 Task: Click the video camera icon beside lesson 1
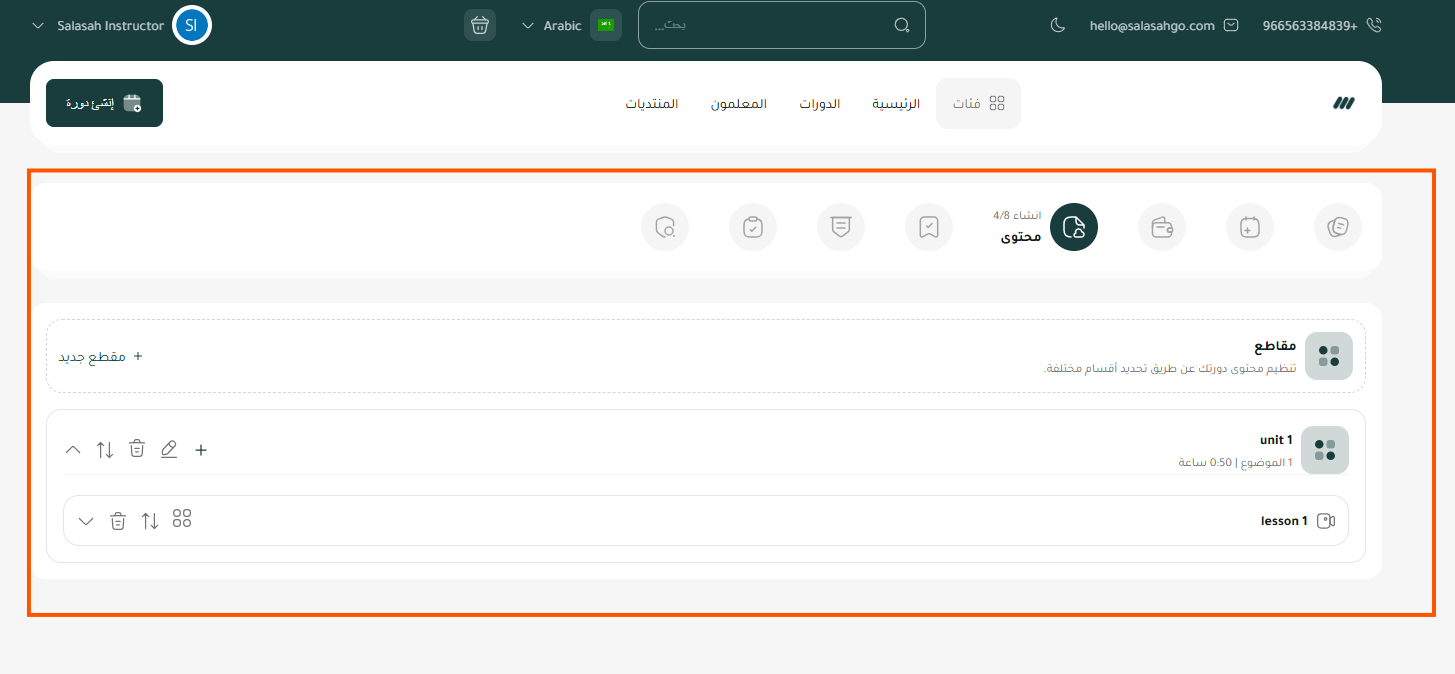pos(1326,521)
